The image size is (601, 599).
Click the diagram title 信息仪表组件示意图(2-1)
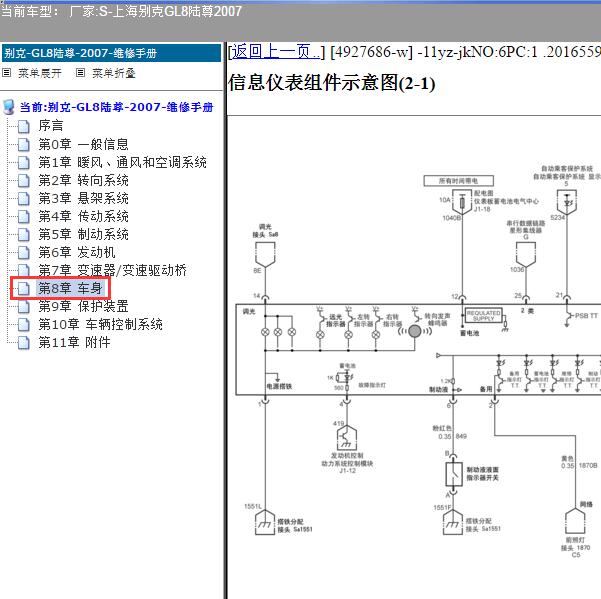coord(332,83)
